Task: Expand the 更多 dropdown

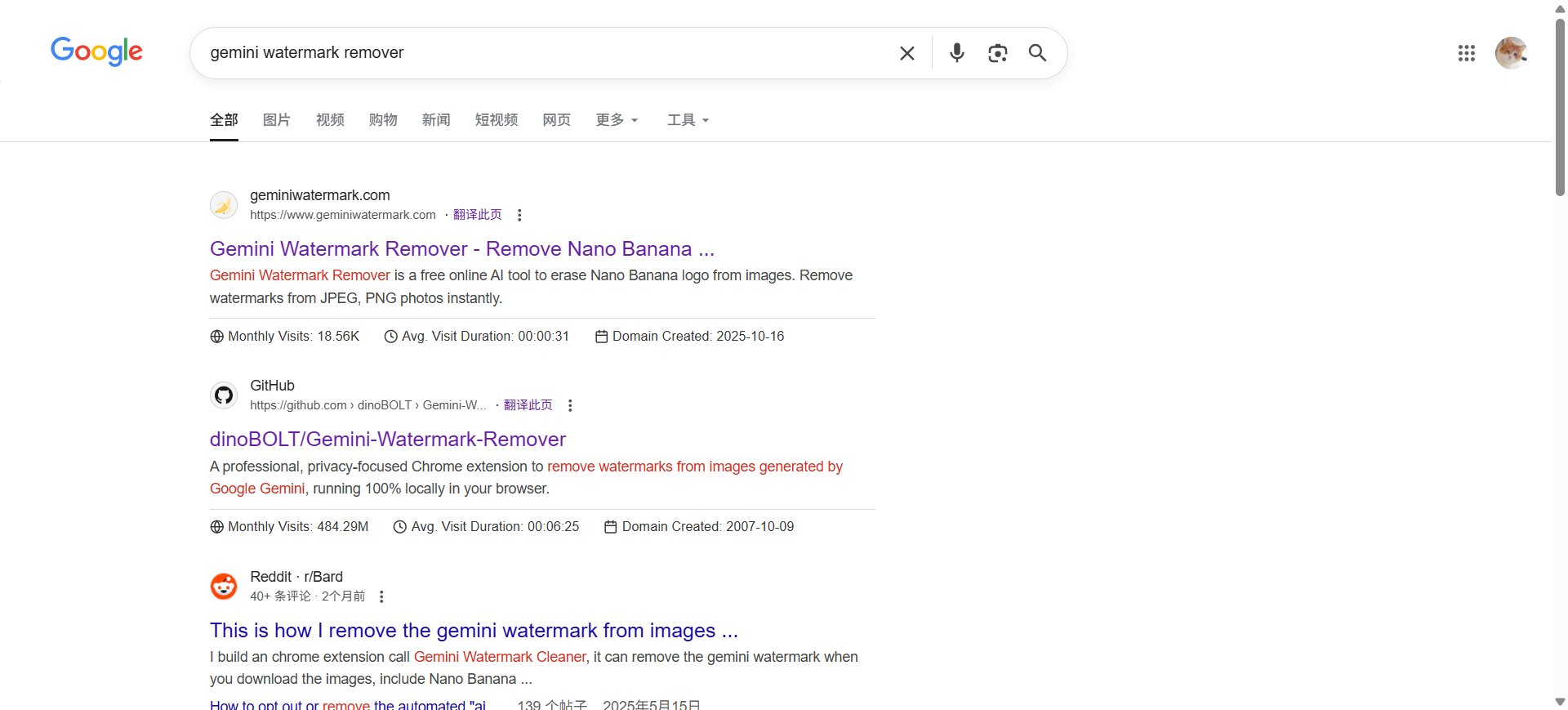Action: coord(617,120)
